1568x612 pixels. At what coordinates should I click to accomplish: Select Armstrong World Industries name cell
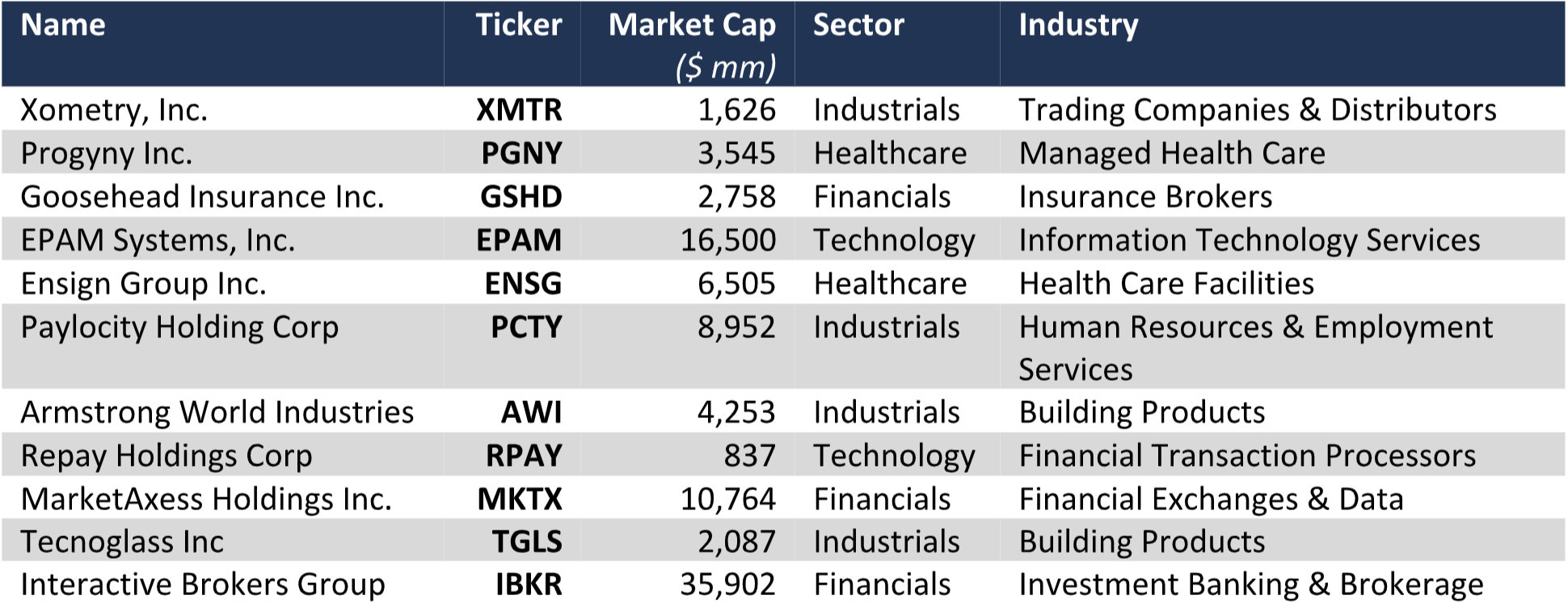coord(217,412)
